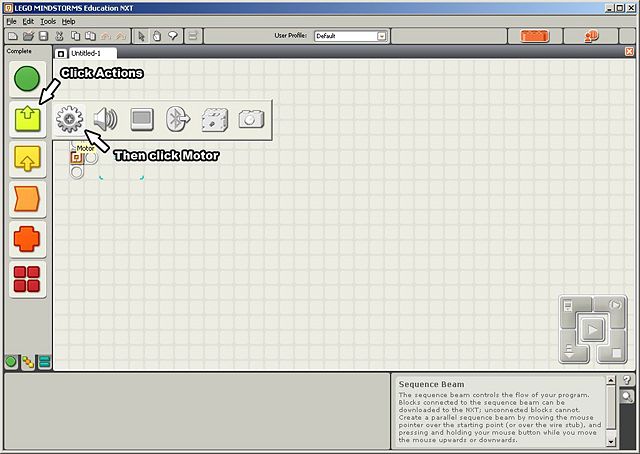This screenshot has height=454, width=640.
Task: Switch to Complete palette tab at bottom
Action: [x=28, y=362]
